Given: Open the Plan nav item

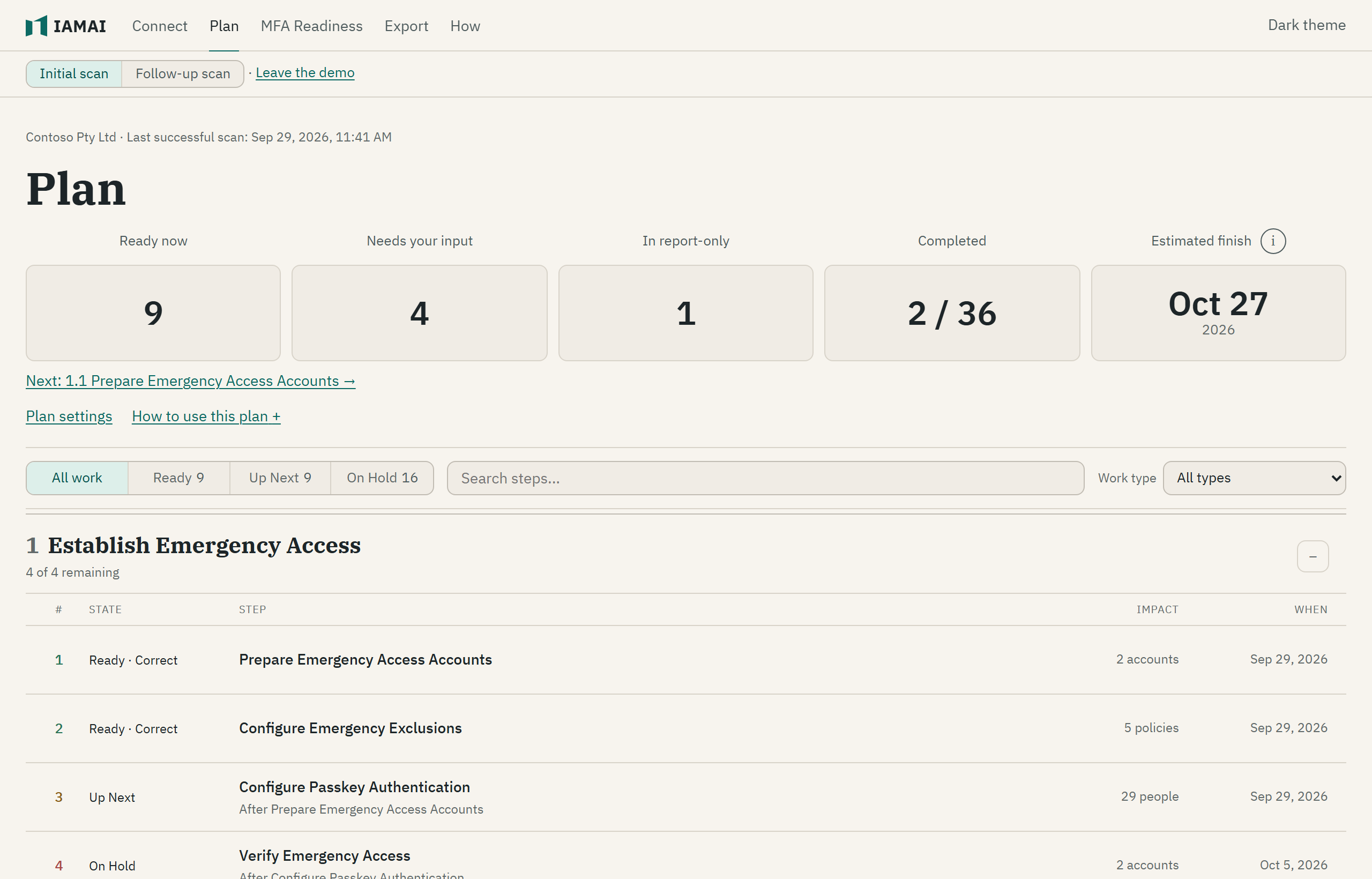Looking at the screenshot, I should click(x=223, y=26).
